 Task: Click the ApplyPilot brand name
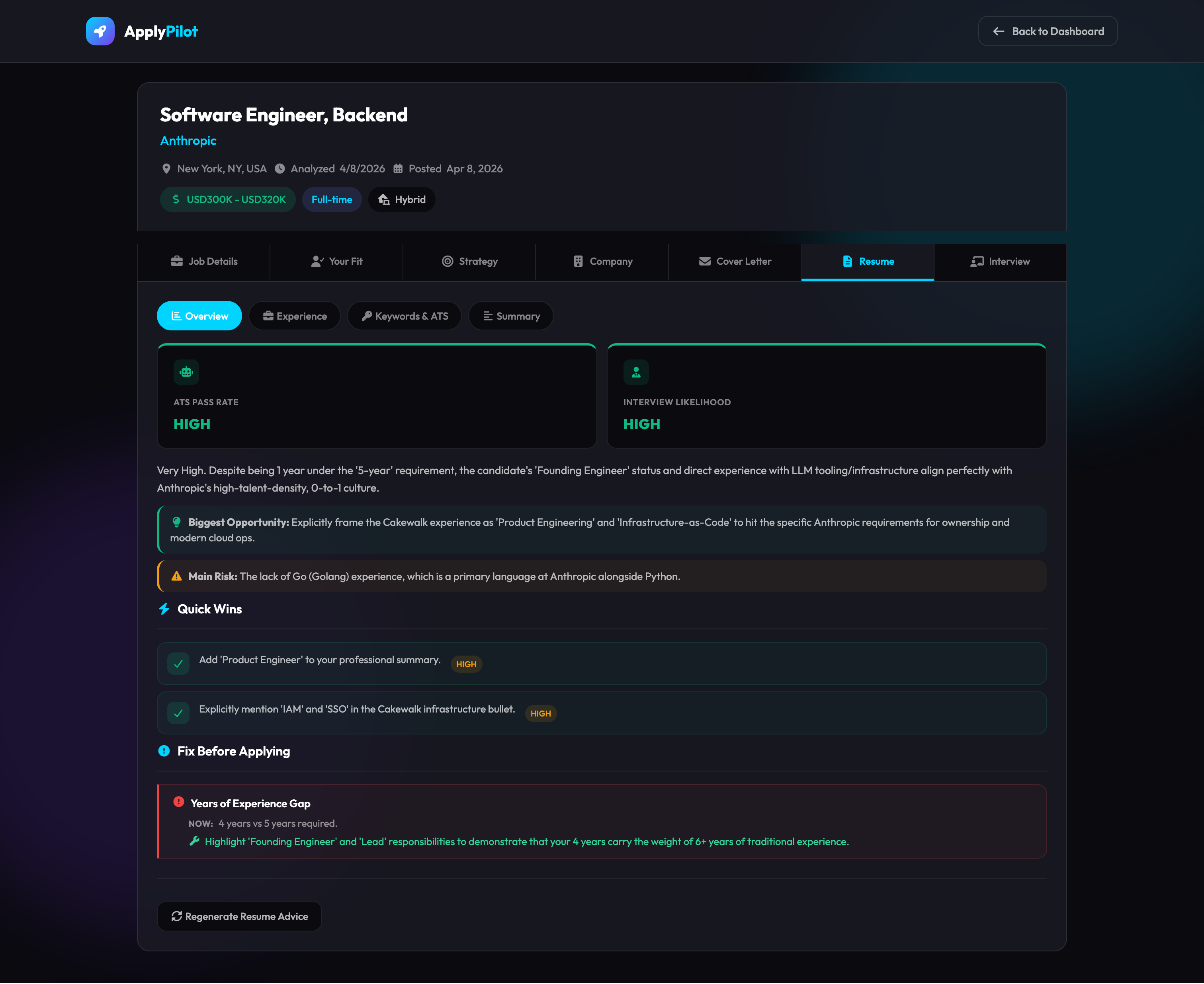(161, 31)
